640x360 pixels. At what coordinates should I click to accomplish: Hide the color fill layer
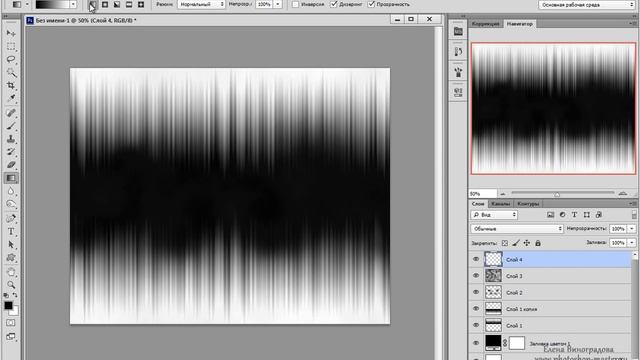click(476, 343)
